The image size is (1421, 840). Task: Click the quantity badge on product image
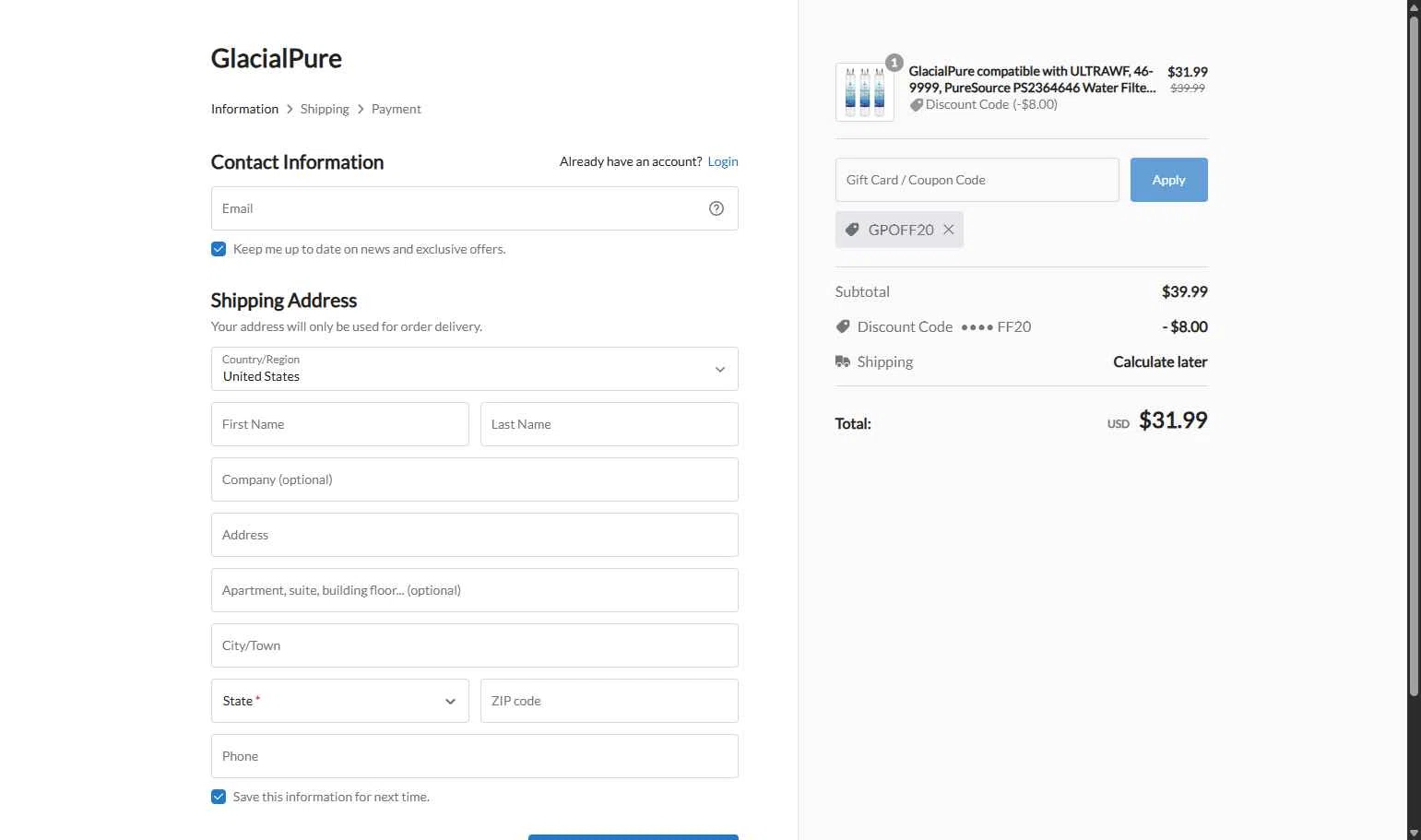coord(894,63)
